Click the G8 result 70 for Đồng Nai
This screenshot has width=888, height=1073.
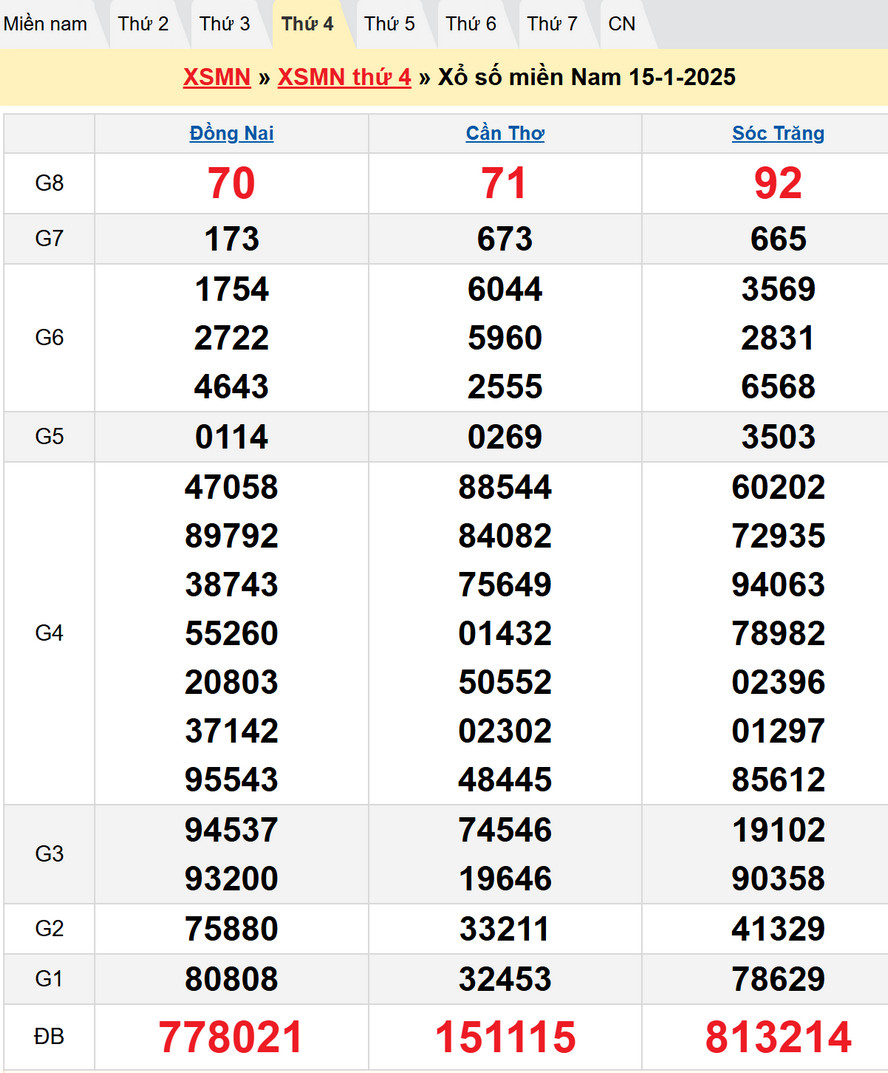tap(232, 184)
